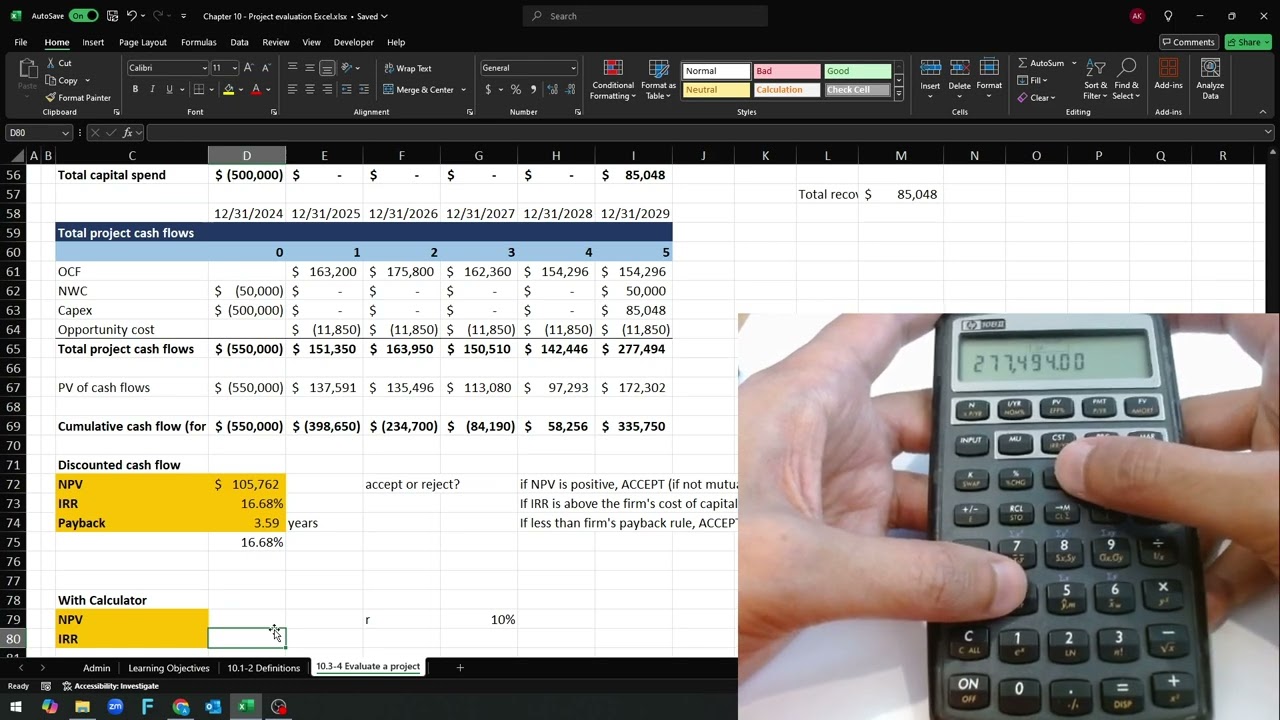Image resolution: width=1280 pixels, height=720 pixels.
Task: Click Middle Align icon
Action: (310, 68)
